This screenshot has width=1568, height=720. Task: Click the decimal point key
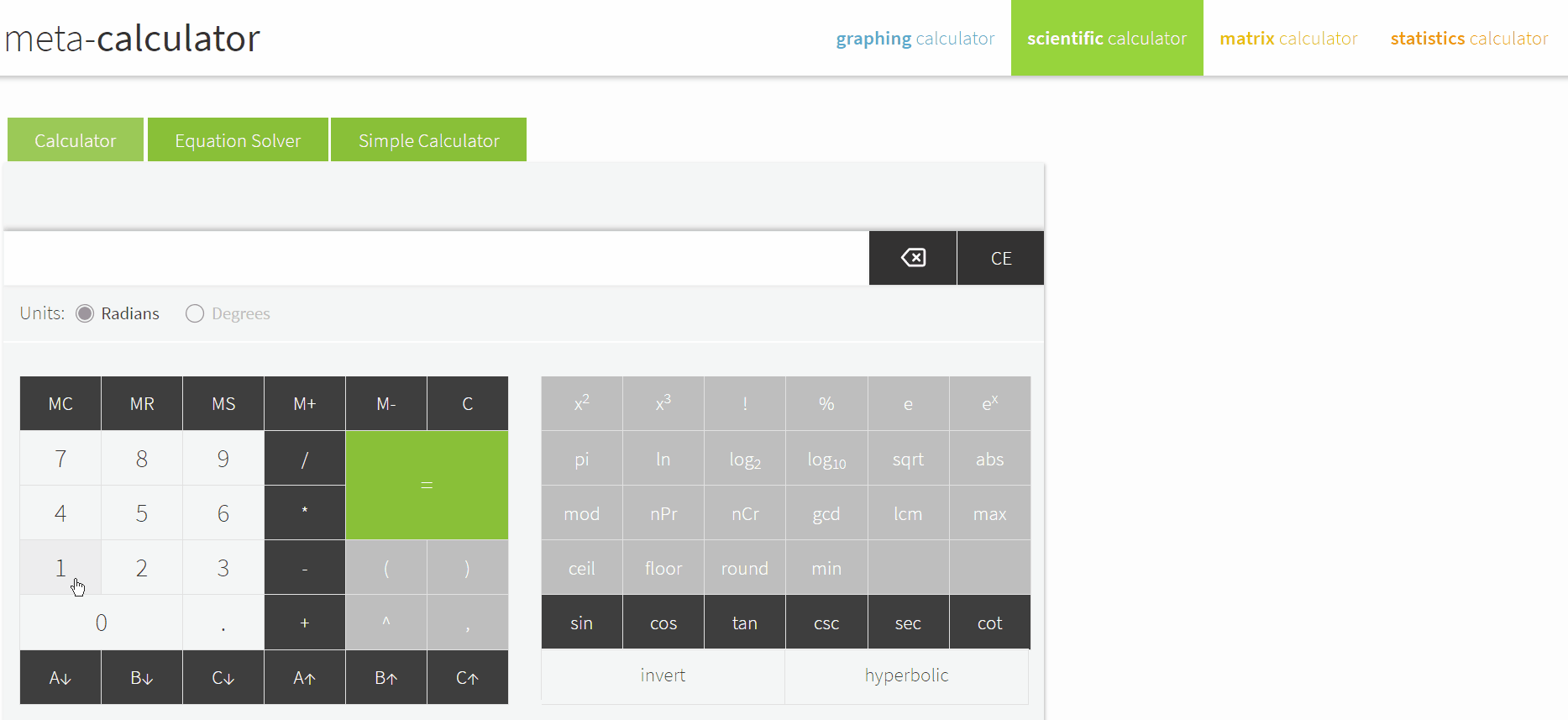[223, 623]
